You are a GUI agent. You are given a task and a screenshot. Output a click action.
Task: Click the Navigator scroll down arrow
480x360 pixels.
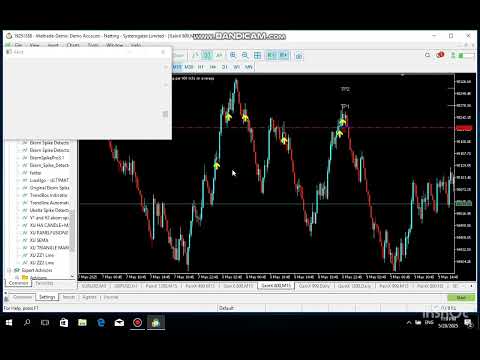(x=72, y=276)
